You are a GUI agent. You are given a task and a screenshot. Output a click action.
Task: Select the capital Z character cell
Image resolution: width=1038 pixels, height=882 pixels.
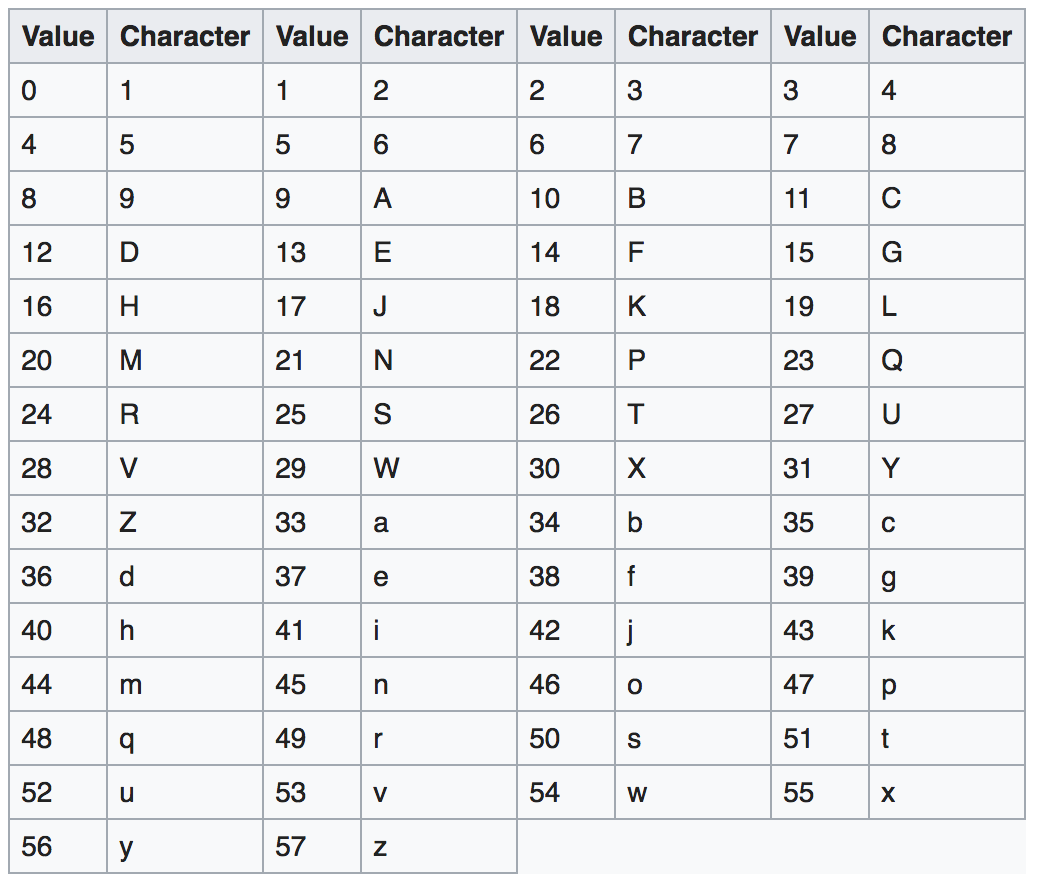185,522
